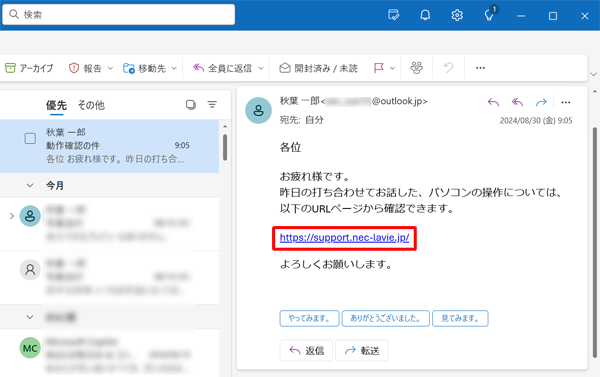This screenshot has width=600, height=377.
Task: Choose suggested reply ありがとうございました。
Action: pos(386,318)
